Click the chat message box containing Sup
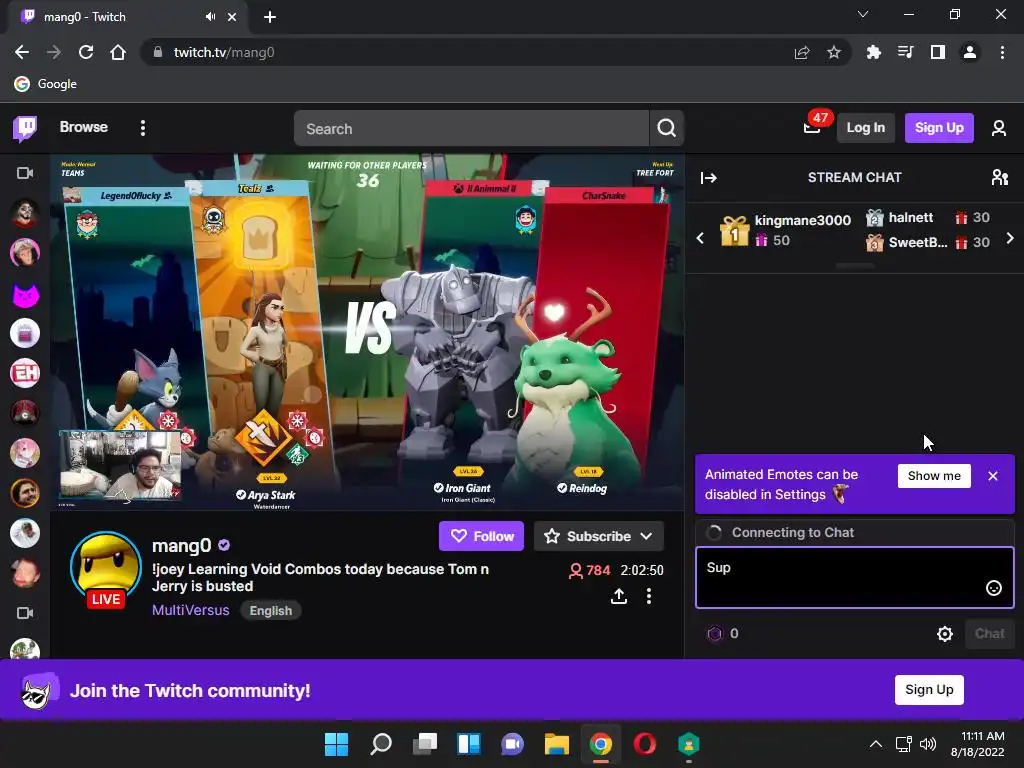The width and height of the screenshot is (1024, 768). pyautogui.click(x=854, y=577)
